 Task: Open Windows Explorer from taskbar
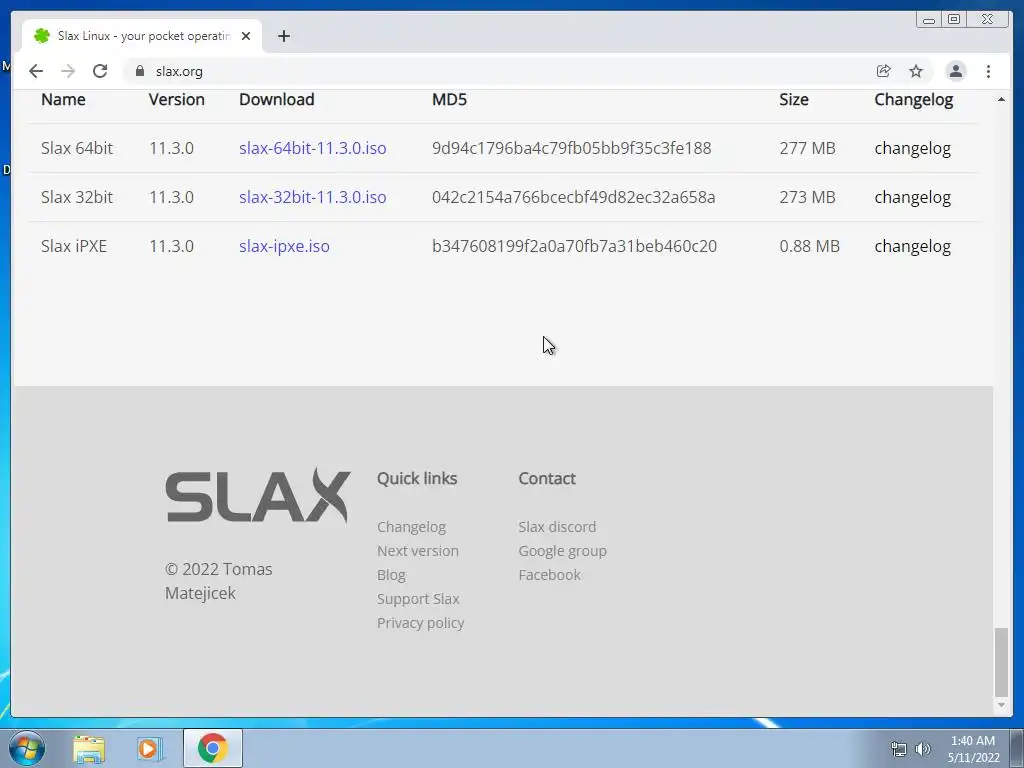[89, 749]
